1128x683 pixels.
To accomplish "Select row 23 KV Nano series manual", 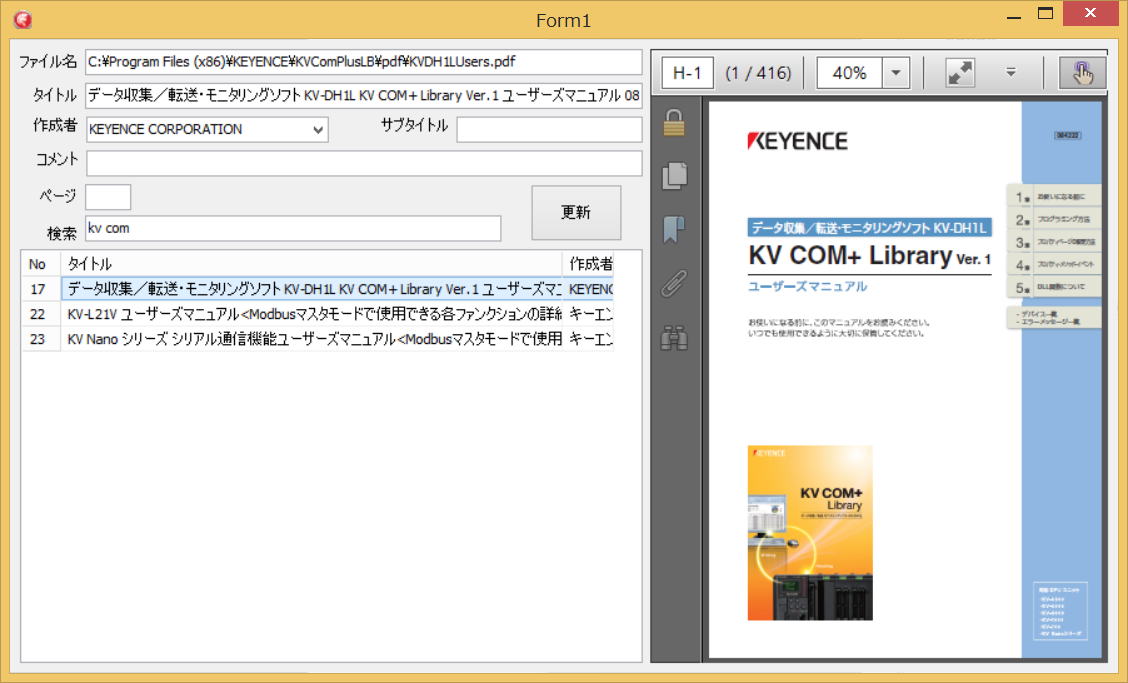I will click(317, 339).
